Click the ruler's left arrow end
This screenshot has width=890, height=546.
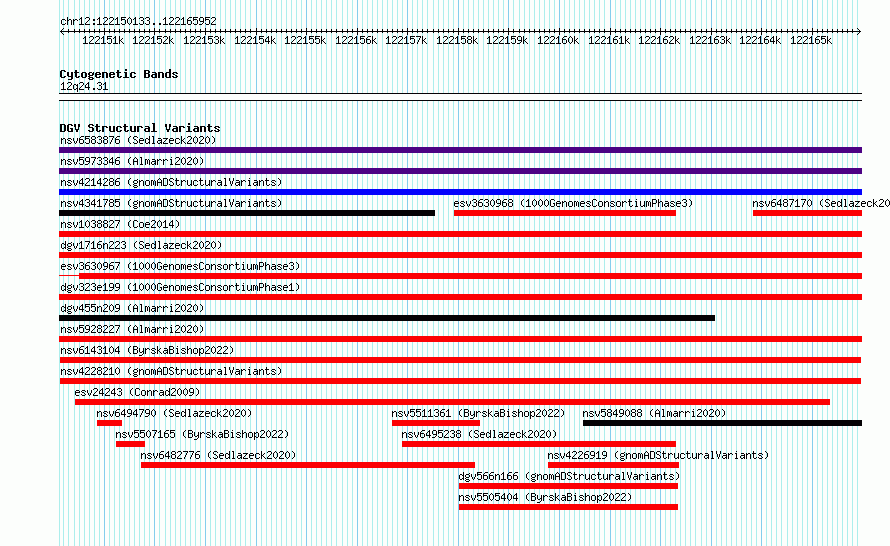62,32
